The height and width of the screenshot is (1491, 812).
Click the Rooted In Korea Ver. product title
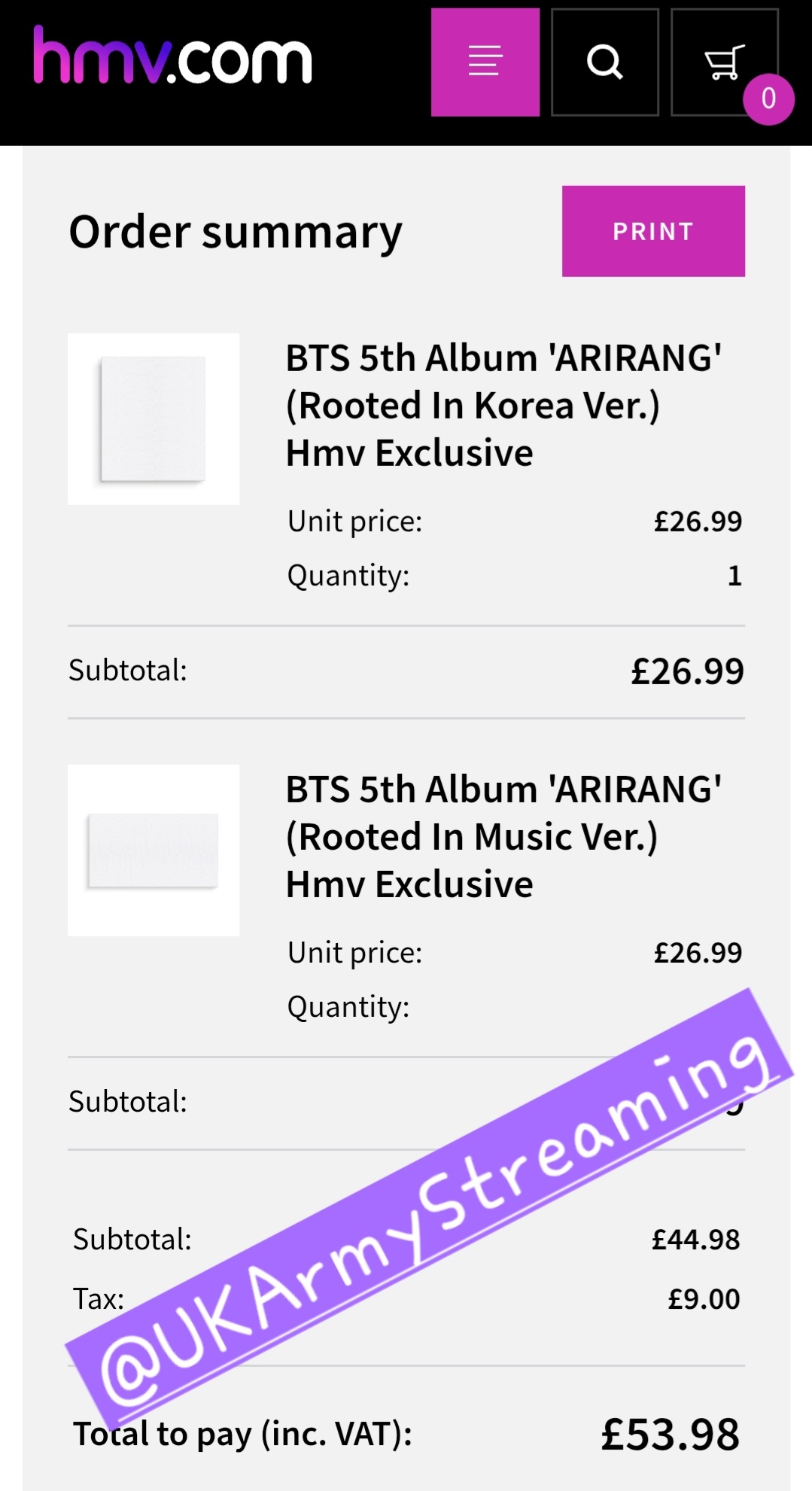pyautogui.click(x=503, y=405)
